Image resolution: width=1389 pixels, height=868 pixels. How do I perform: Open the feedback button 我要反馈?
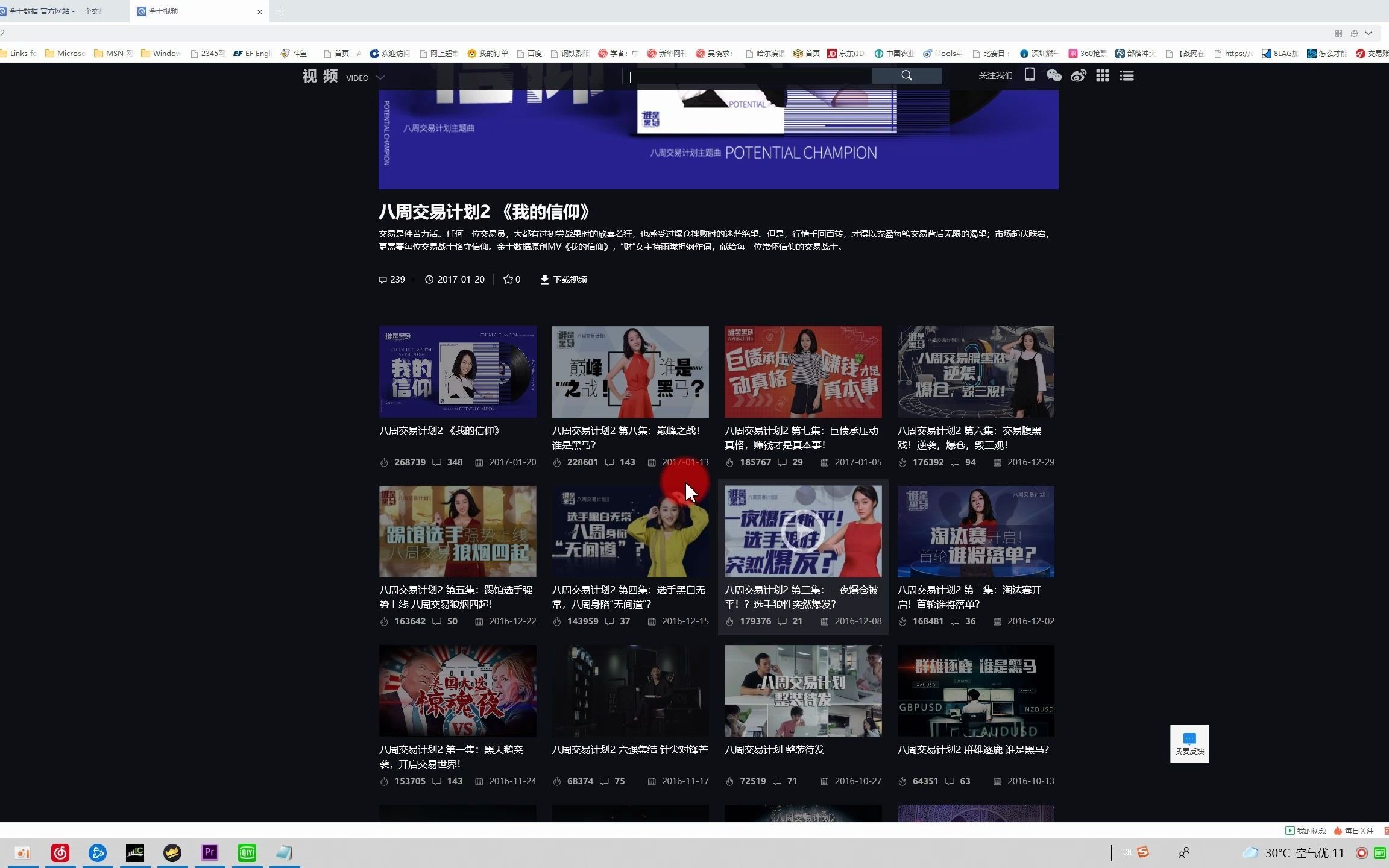1189,743
